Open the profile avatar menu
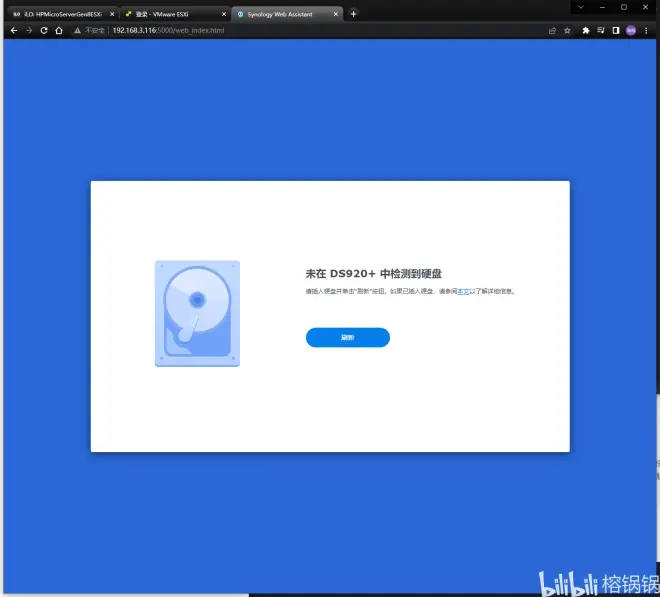 pyautogui.click(x=631, y=30)
